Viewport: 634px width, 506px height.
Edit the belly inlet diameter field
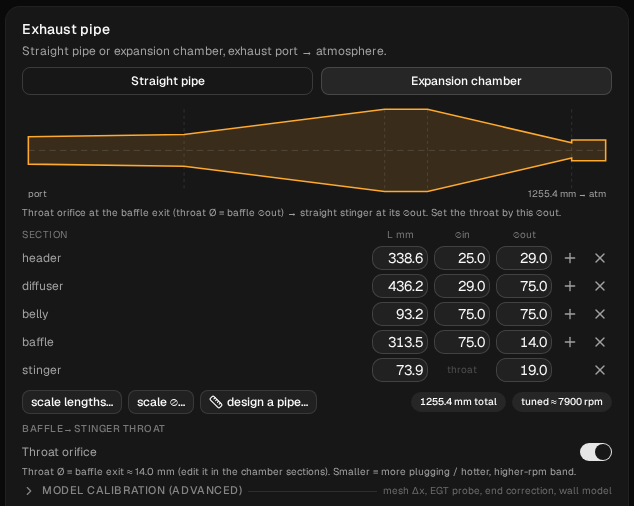pos(462,314)
